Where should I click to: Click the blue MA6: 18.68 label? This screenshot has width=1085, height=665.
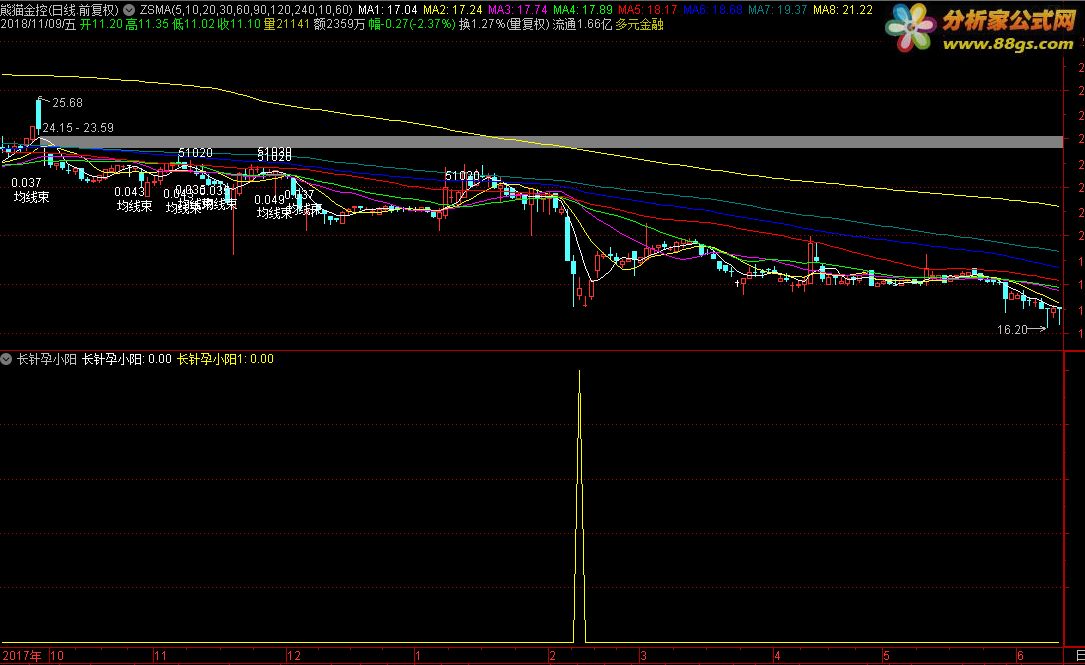tap(713, 10)
